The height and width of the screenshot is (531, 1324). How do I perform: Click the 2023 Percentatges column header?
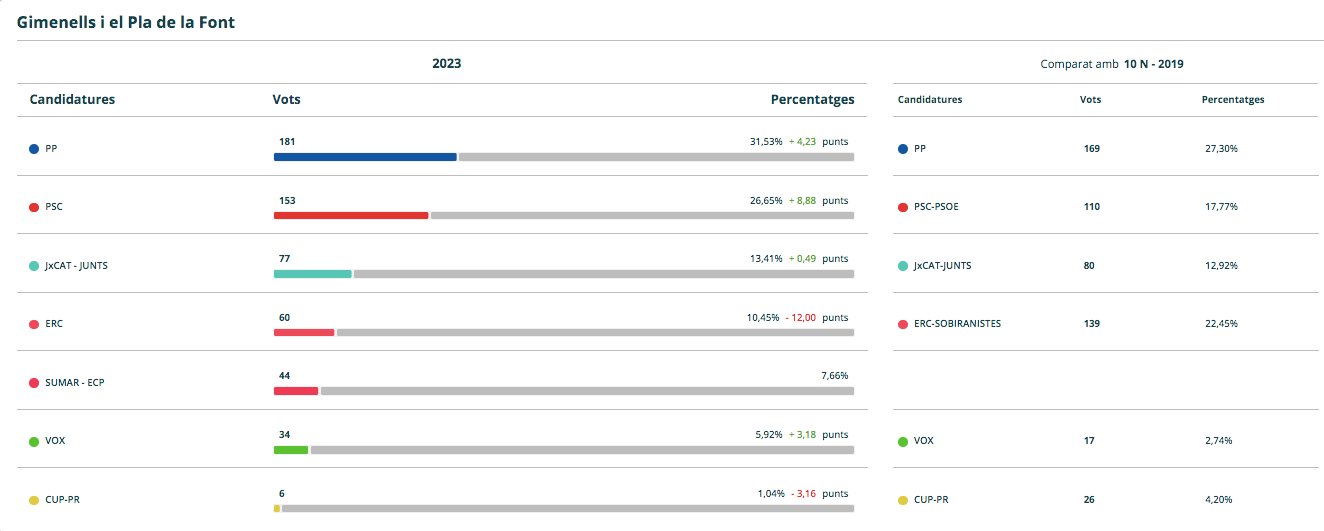tap(812, 99)
